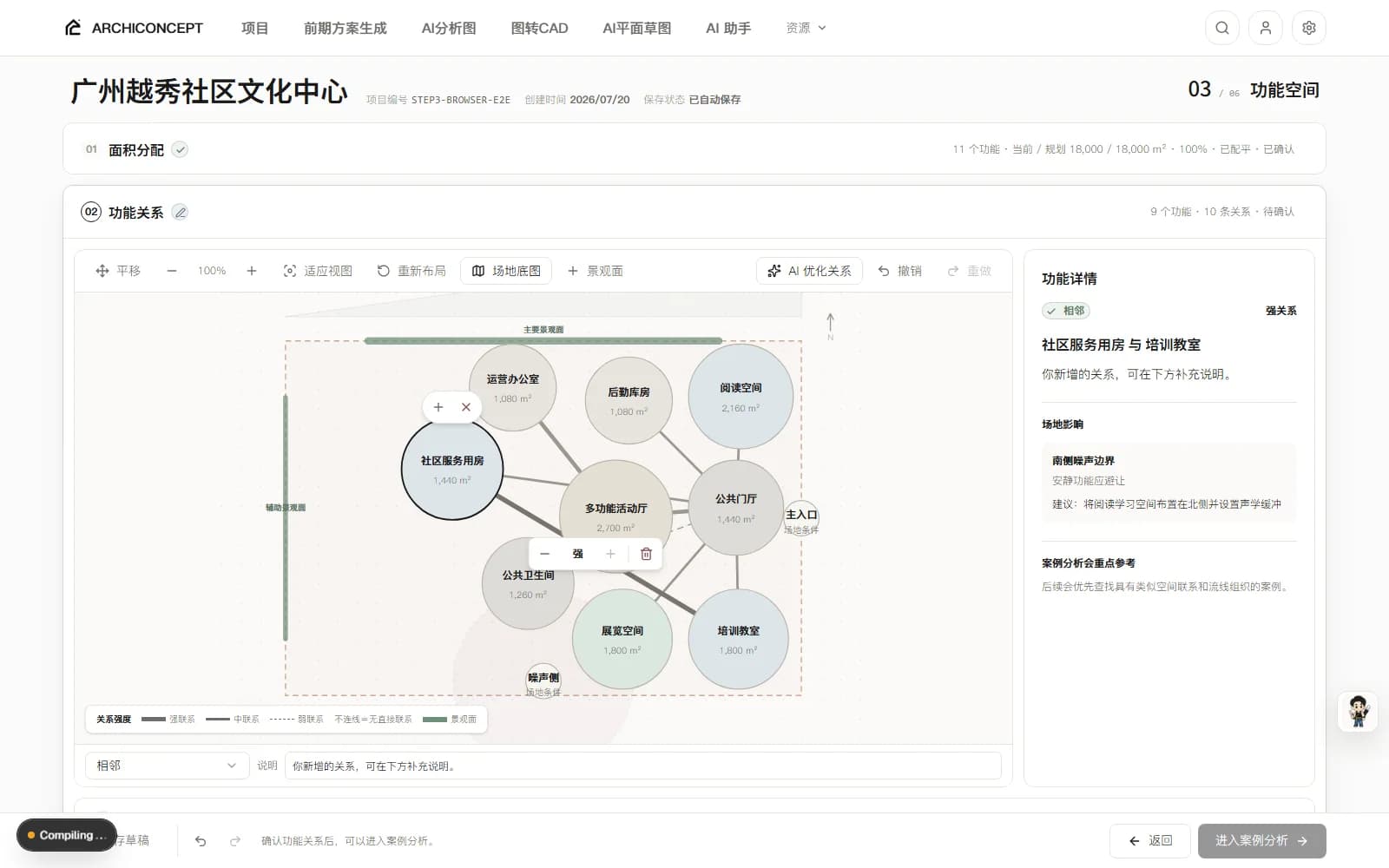Decrease relation strength with minus
The image size is (1389, 868).
click(x=545, y=554)
